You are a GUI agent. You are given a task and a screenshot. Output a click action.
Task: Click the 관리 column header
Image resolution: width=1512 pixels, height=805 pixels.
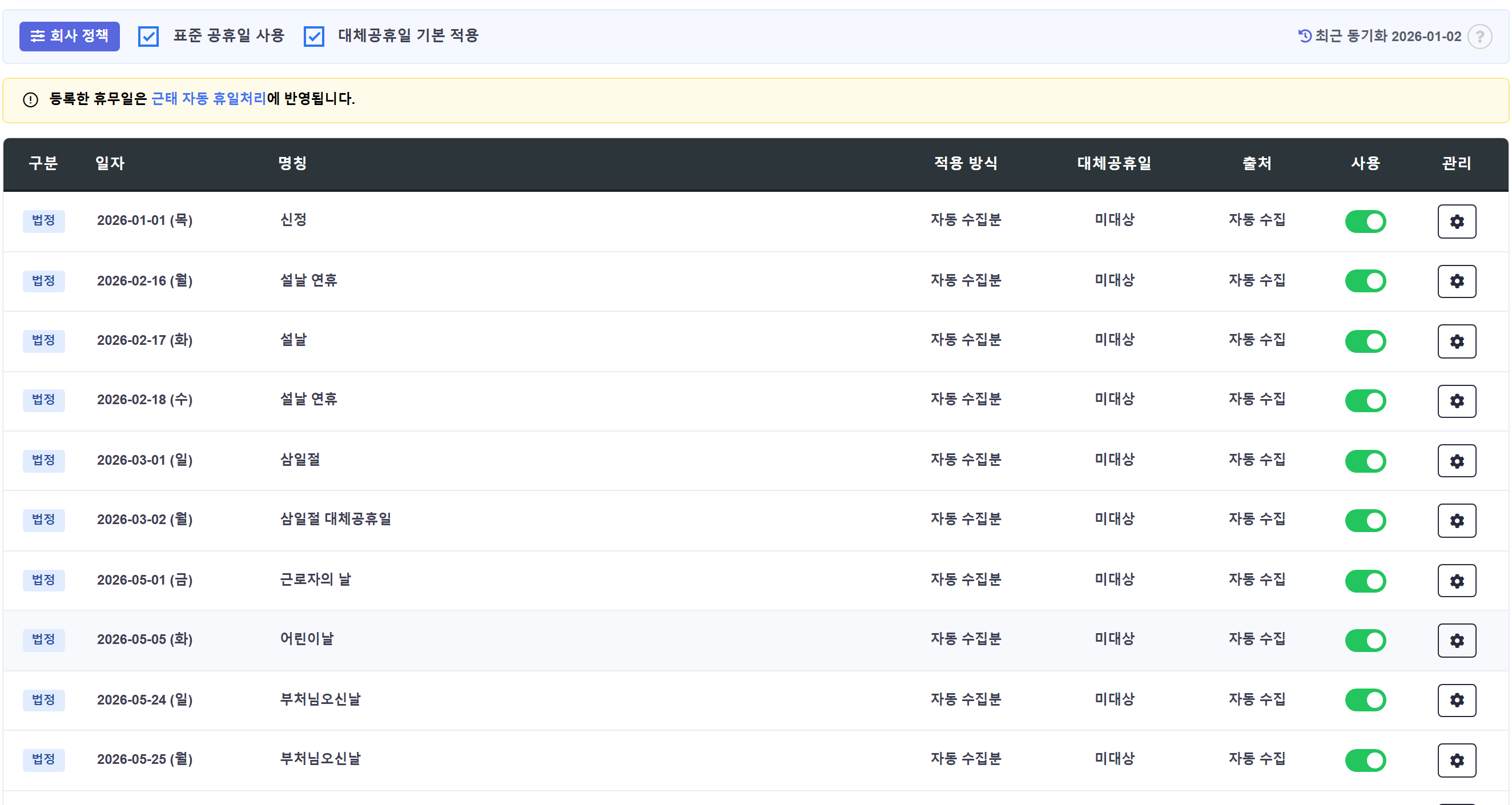[1456, 163]
